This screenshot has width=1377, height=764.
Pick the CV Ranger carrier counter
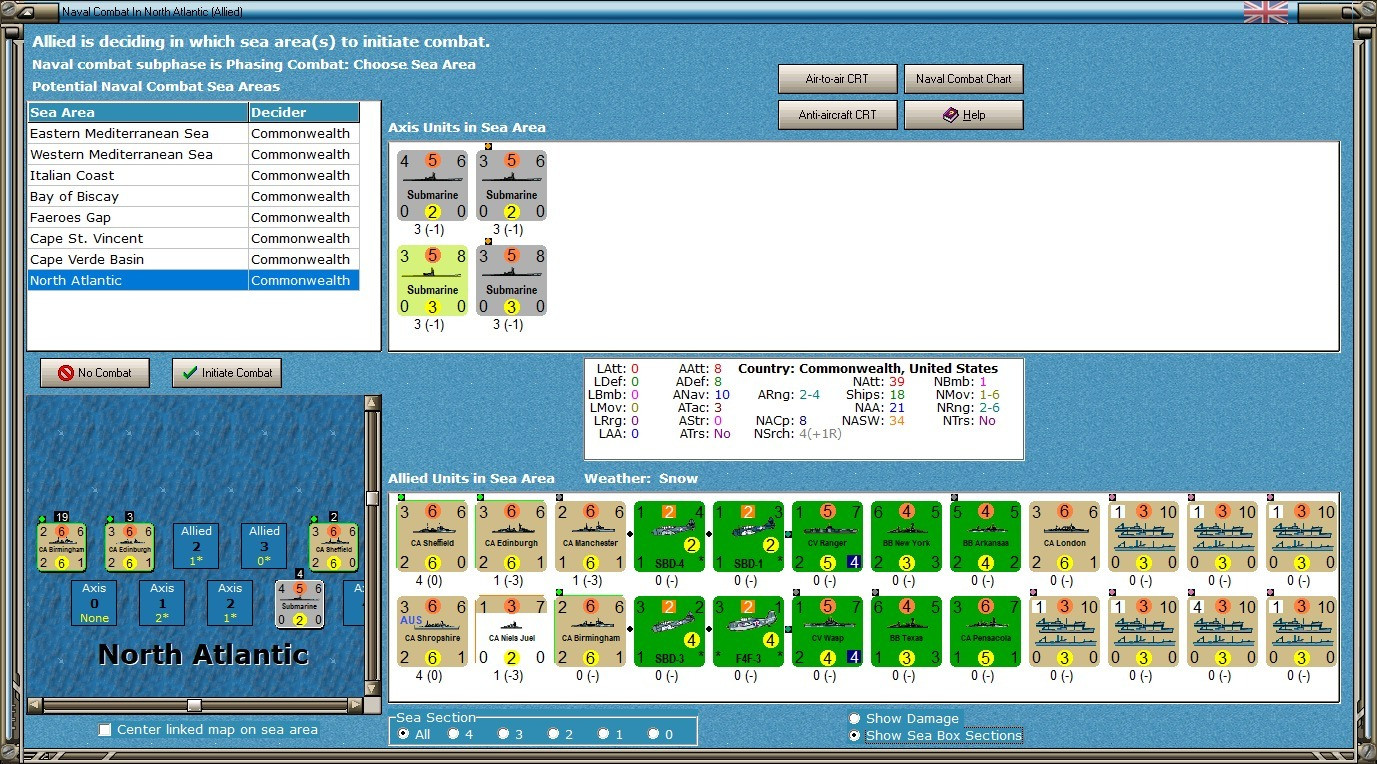(x=827, y=536)
